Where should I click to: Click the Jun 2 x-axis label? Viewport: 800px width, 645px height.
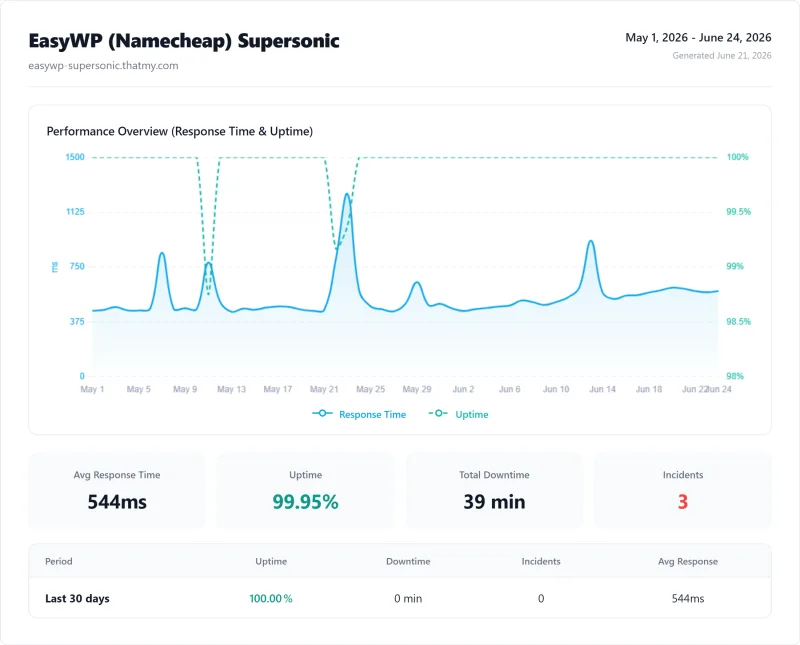pyautogui.click(x=463, y=389)
